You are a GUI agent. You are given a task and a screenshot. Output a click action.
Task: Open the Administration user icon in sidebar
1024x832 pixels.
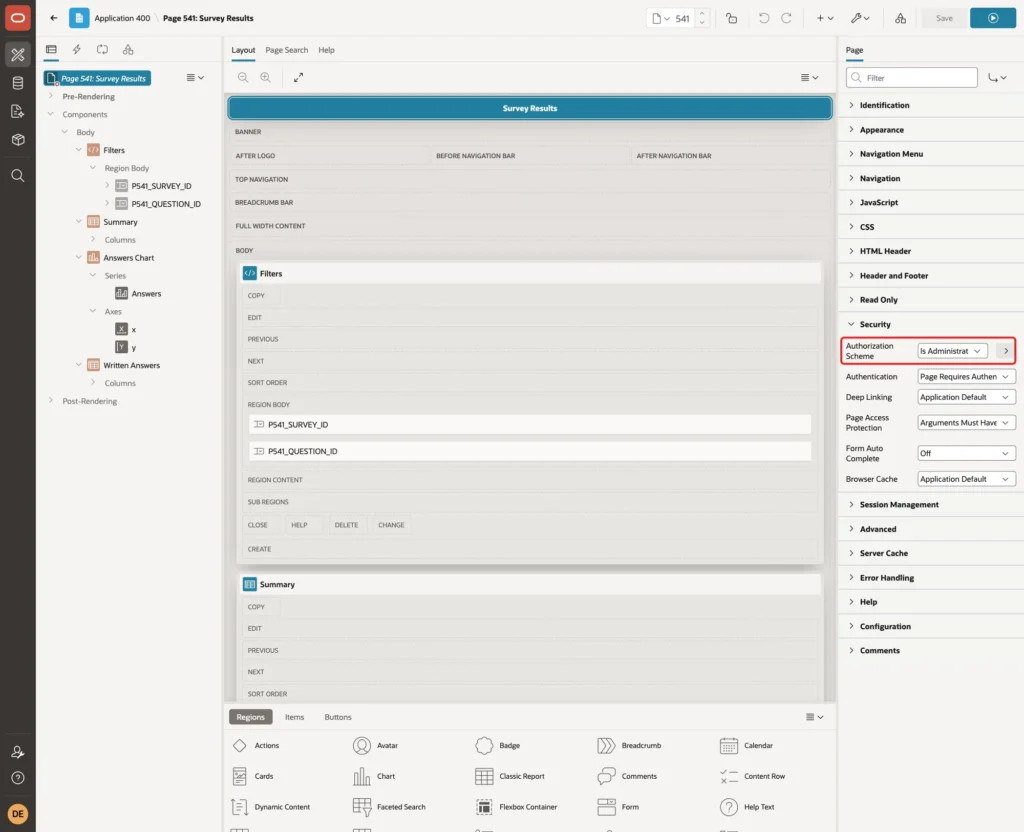coord(18,752)
